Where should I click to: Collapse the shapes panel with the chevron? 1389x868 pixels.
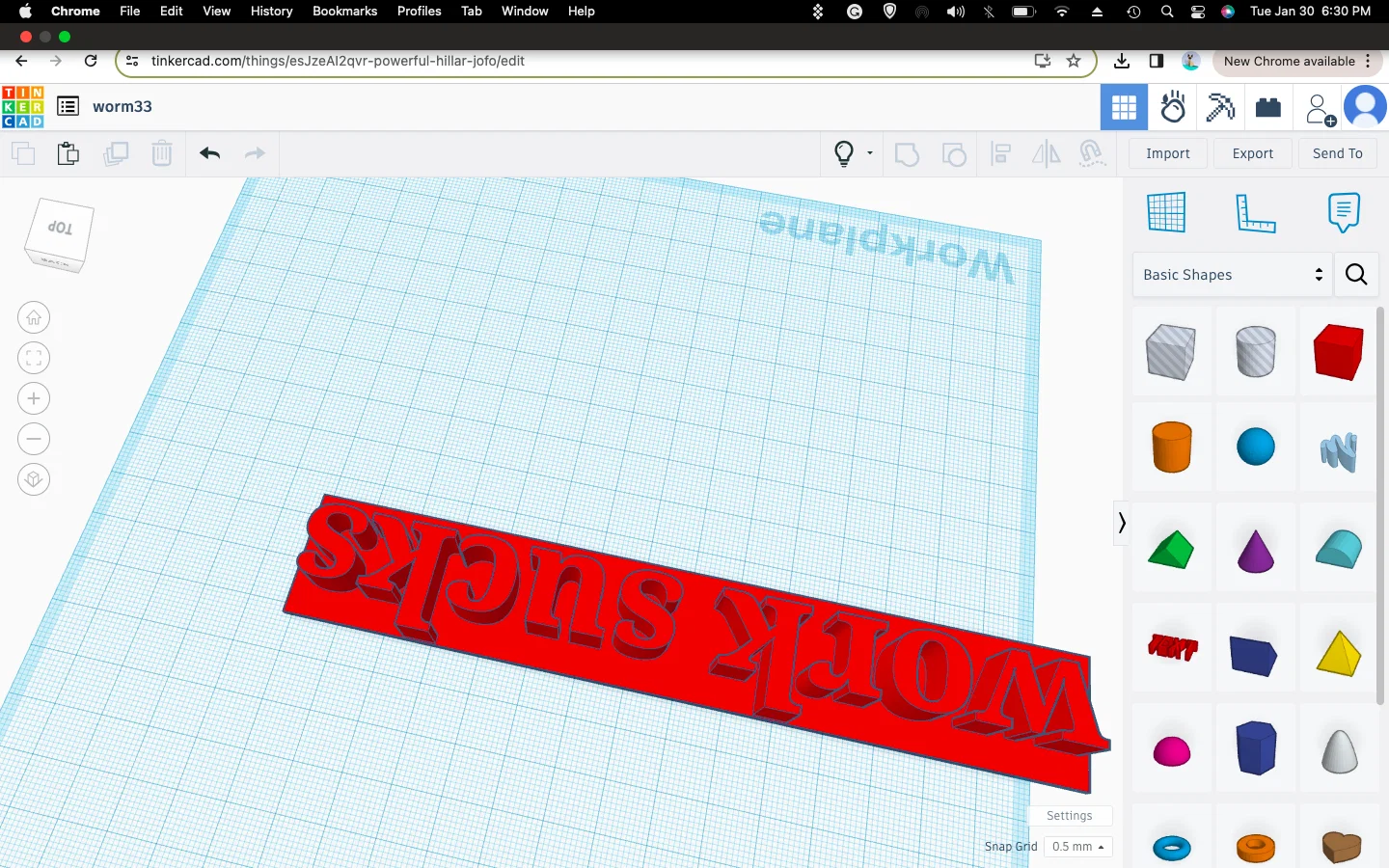point(1121,523)
